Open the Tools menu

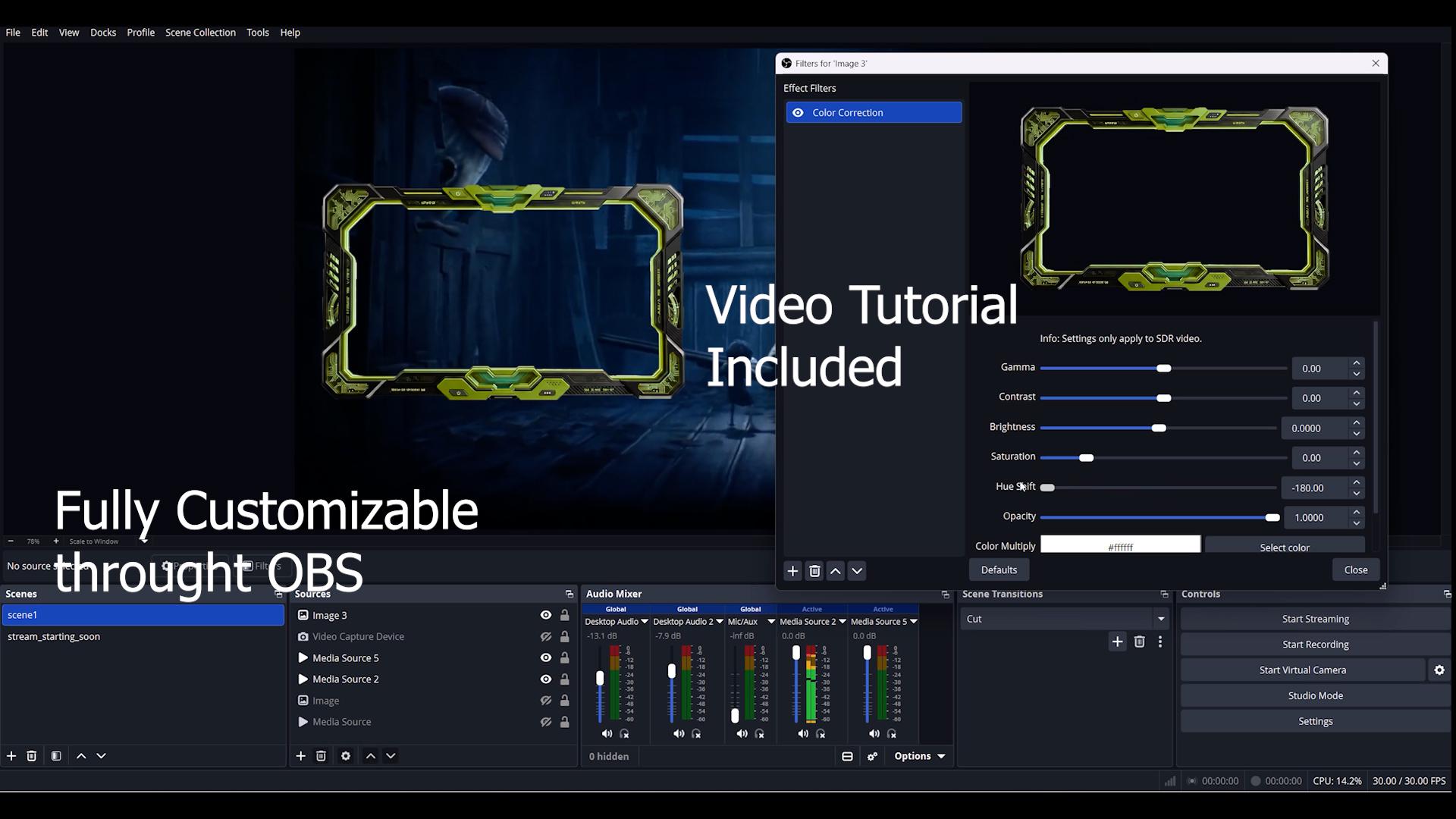(x=258, y=33)
